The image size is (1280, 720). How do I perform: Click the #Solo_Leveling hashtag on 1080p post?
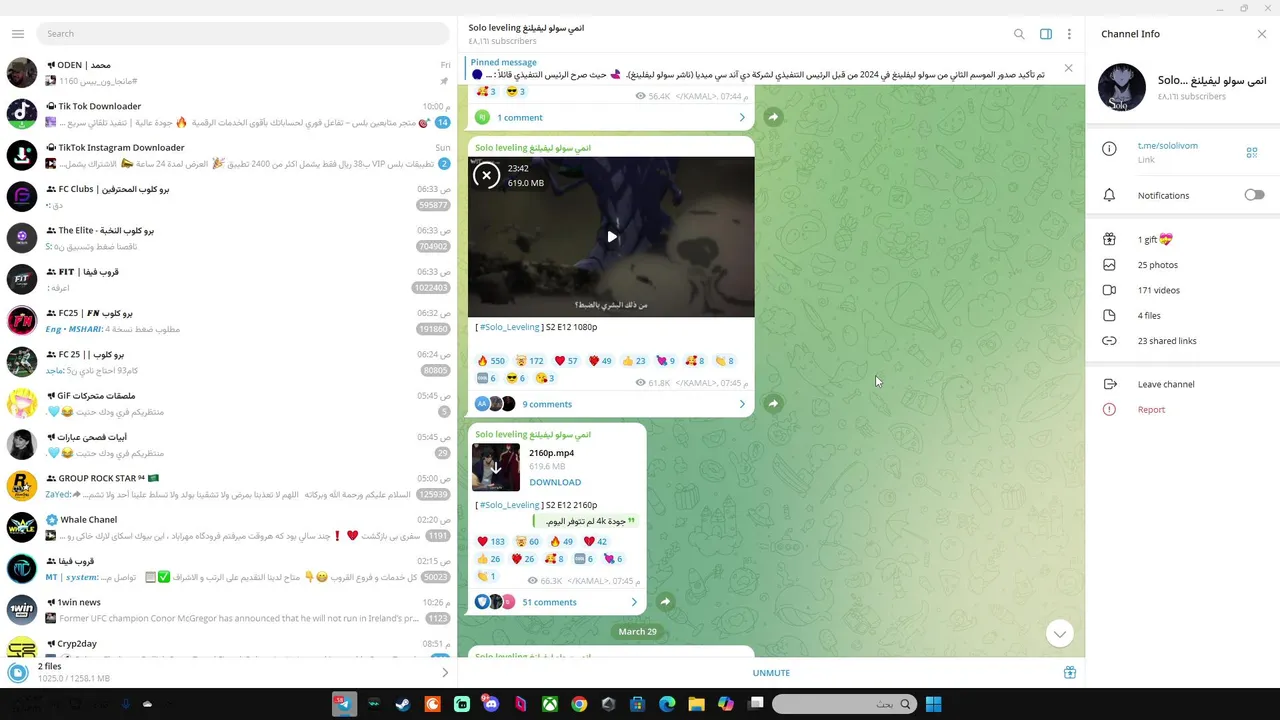tap(509, 327)
